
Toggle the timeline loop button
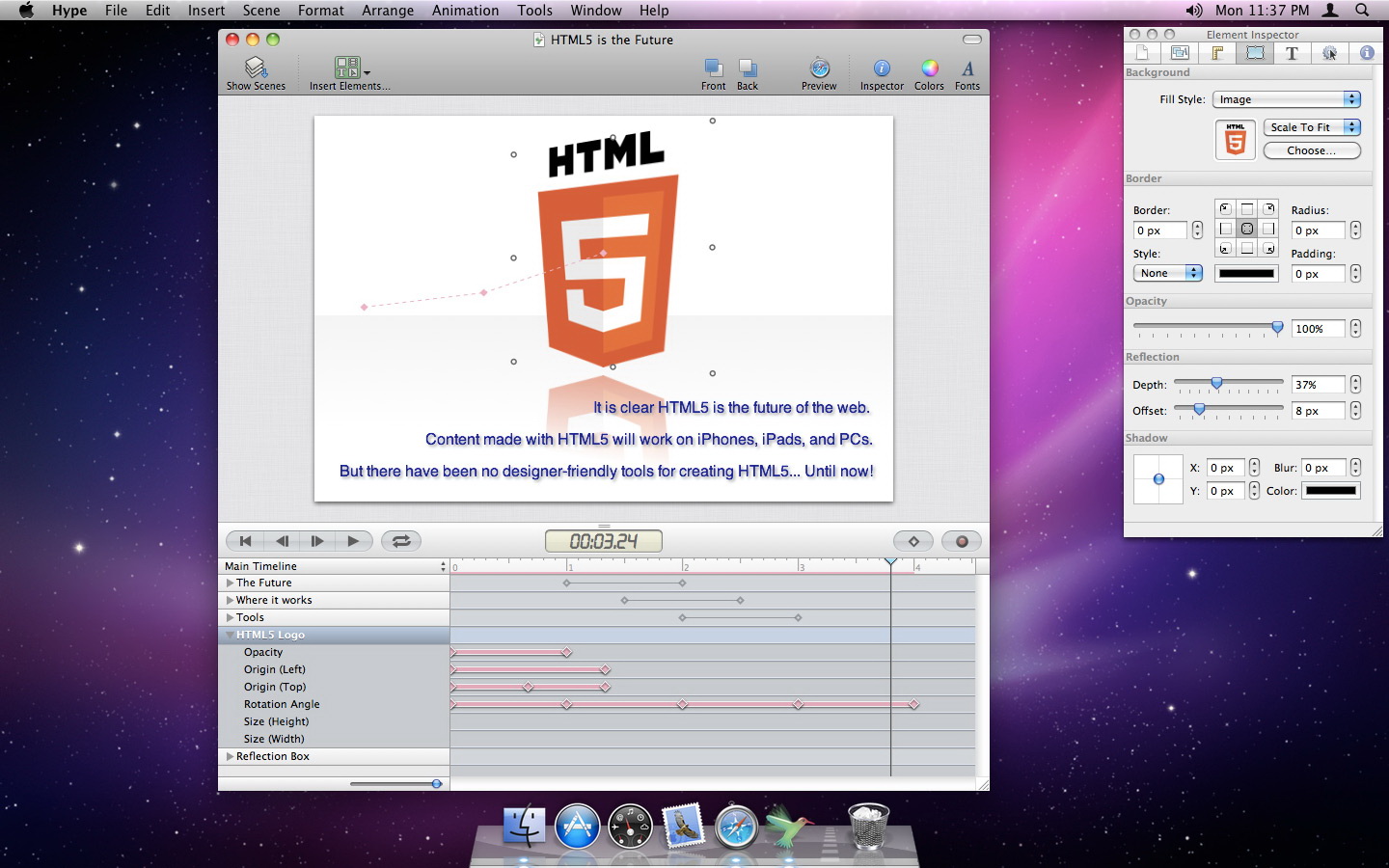tap(401, 541)
